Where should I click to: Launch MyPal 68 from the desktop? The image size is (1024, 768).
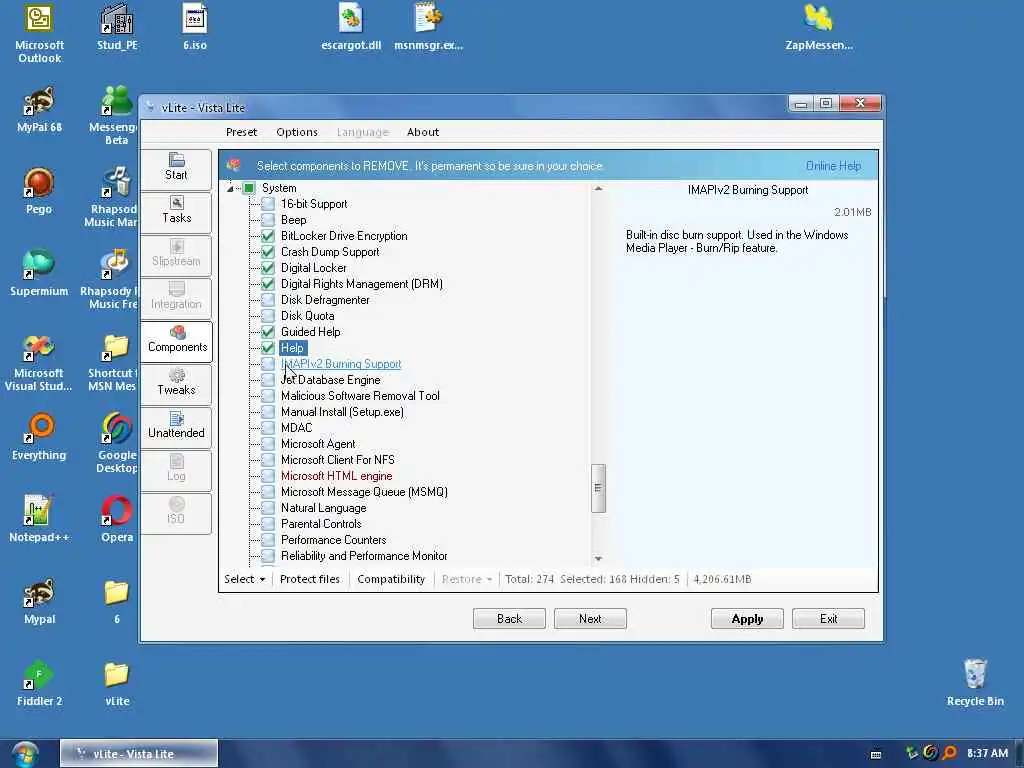(39, 109)
